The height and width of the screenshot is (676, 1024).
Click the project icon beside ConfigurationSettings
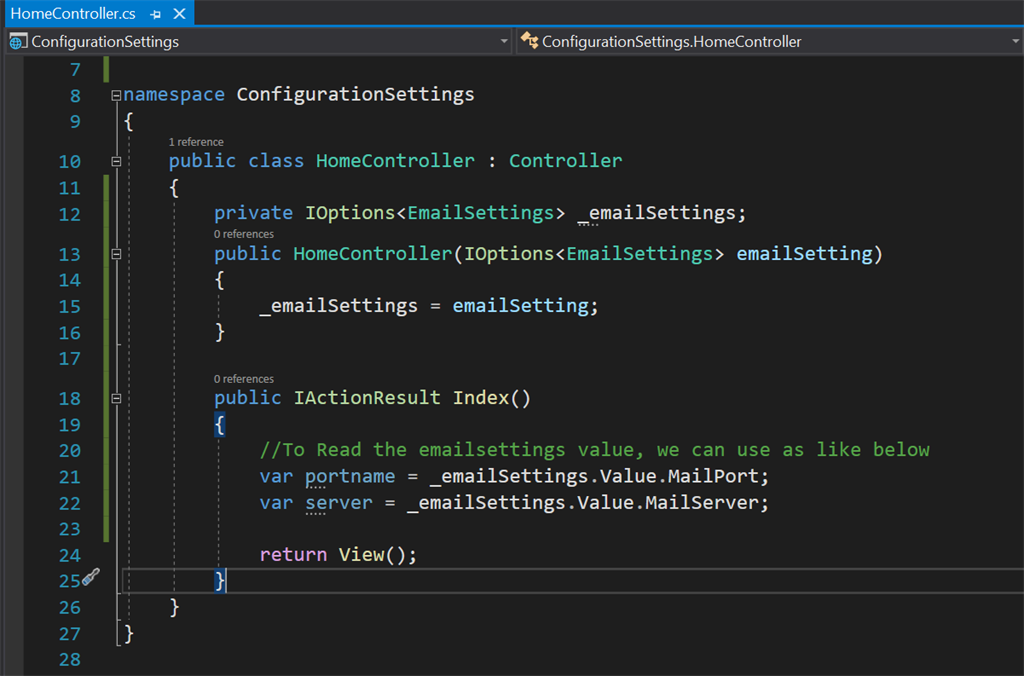[18, 42]
